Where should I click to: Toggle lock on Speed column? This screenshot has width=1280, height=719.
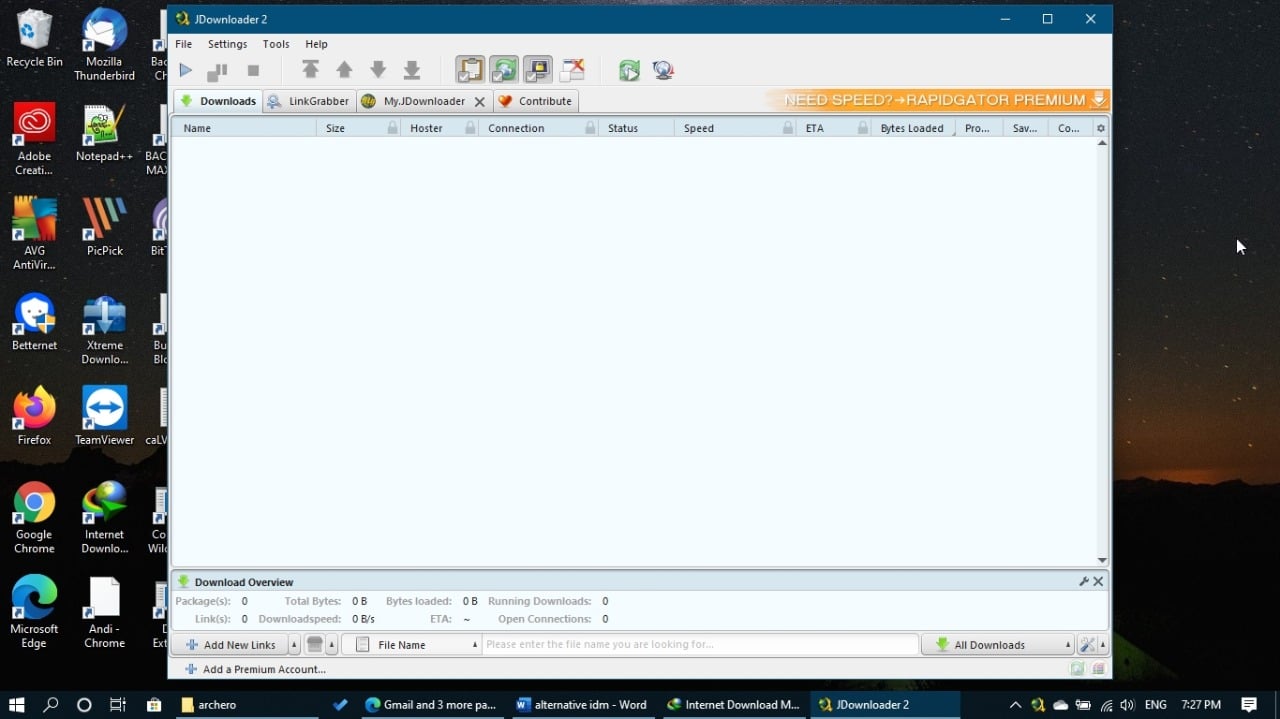[788, 128]
